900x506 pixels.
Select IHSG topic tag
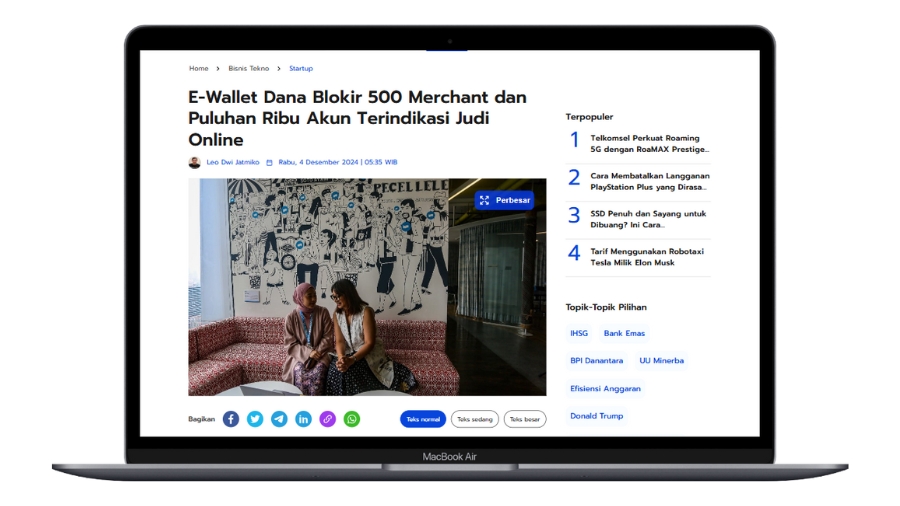(579, 333)
